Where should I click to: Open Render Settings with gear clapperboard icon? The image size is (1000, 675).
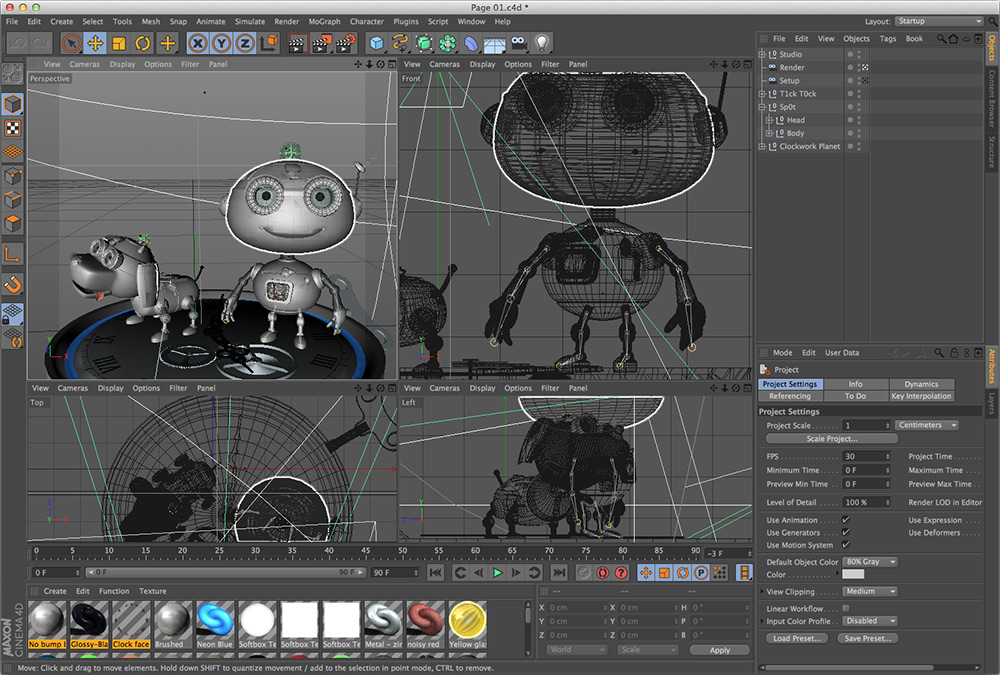coord(345,43)
